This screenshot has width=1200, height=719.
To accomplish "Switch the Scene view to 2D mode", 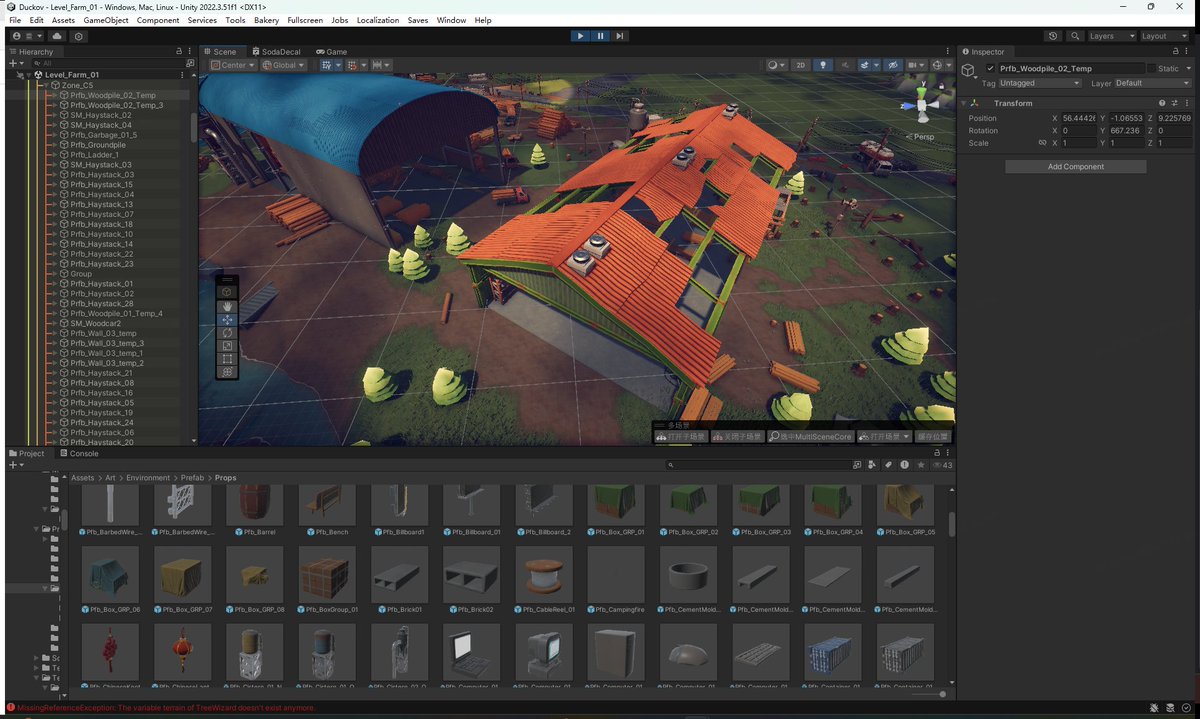I will coord(799,65).
